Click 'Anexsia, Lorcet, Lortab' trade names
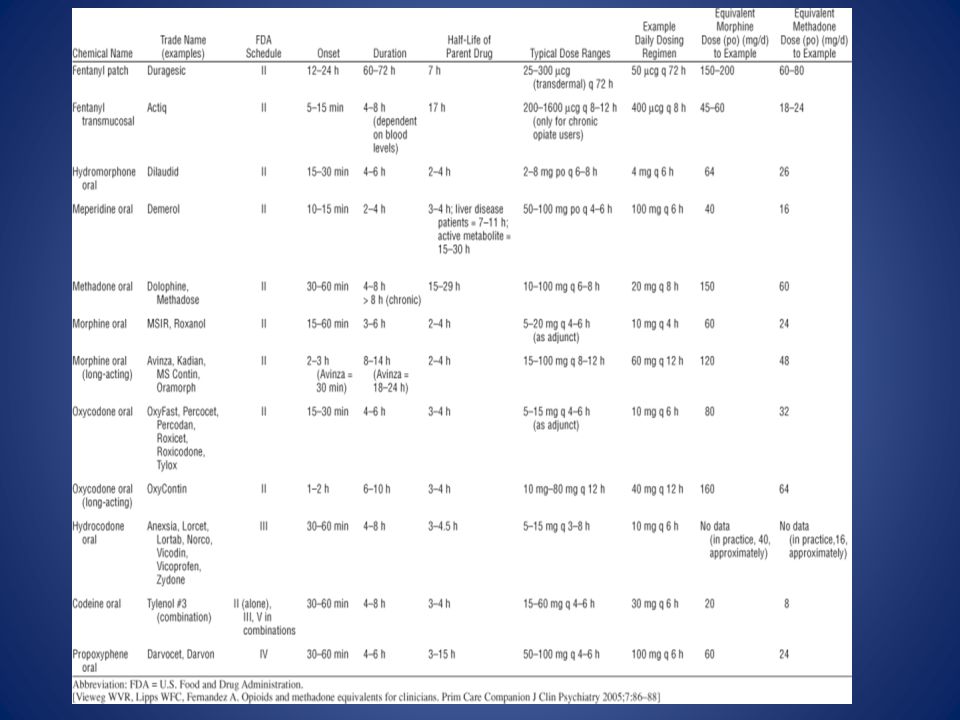Screen dimensions: 960x720 click(179, 553)
